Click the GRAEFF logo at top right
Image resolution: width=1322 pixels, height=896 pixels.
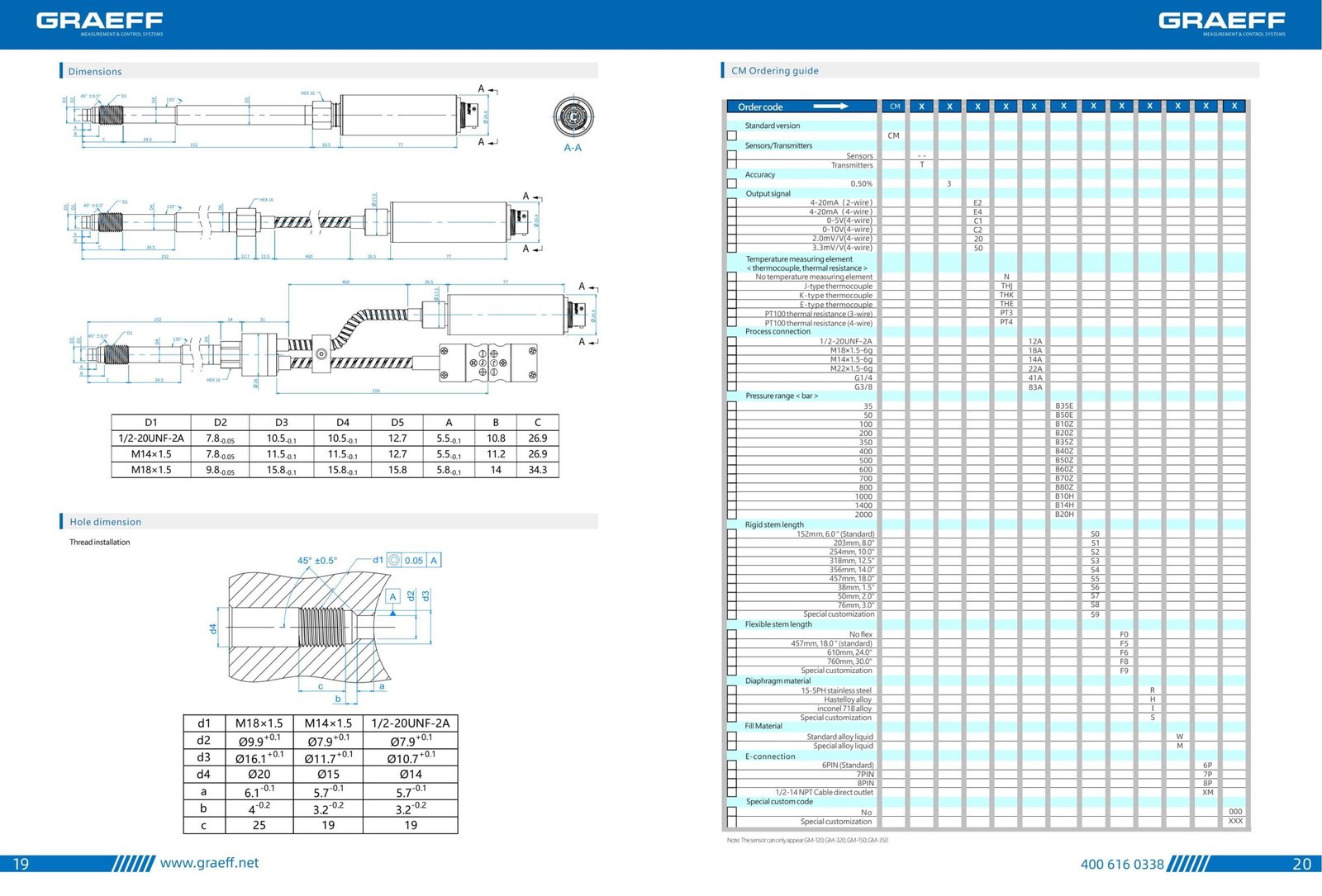point(1221,22)
